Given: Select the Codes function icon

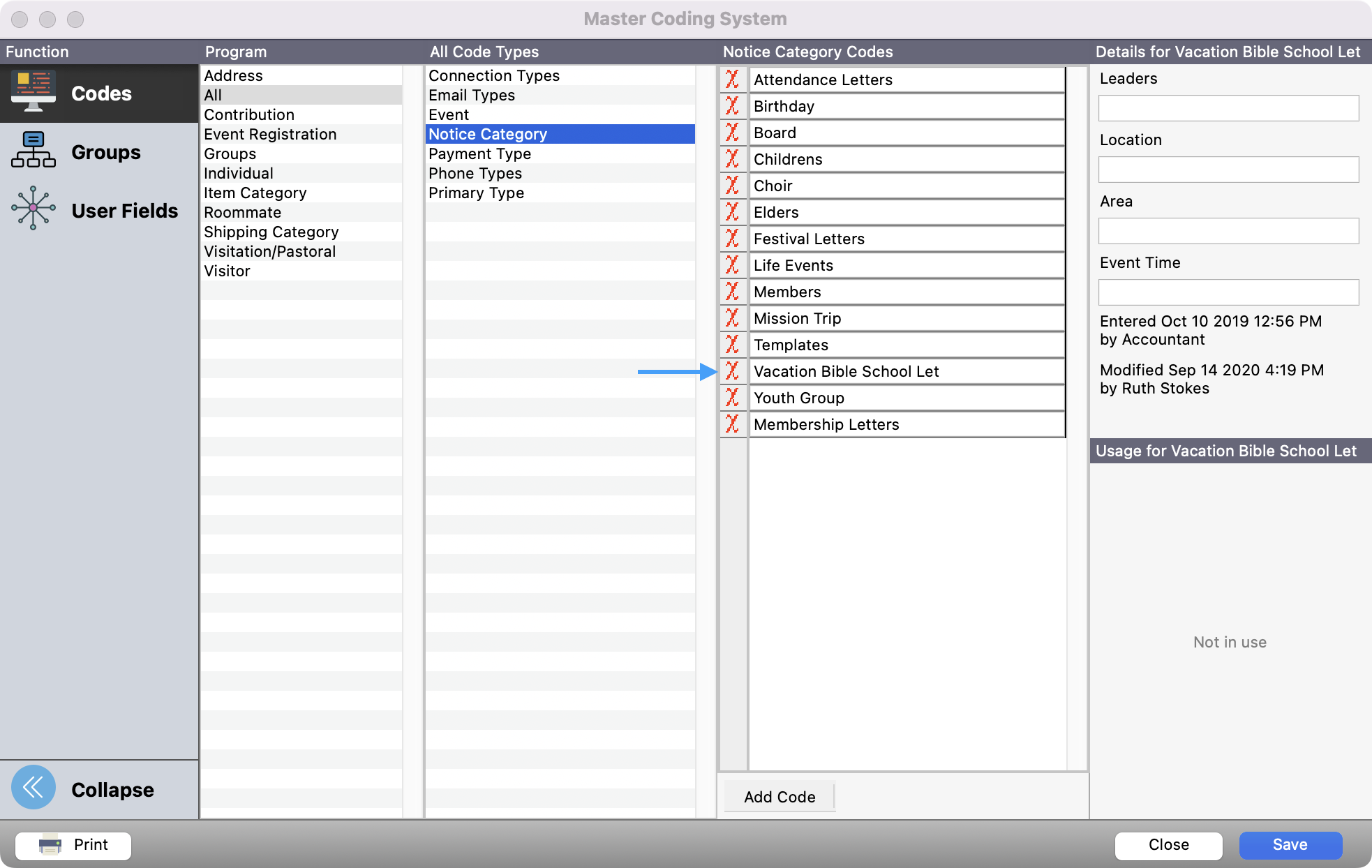Looking at the screenshot, I should coord(33,91).
